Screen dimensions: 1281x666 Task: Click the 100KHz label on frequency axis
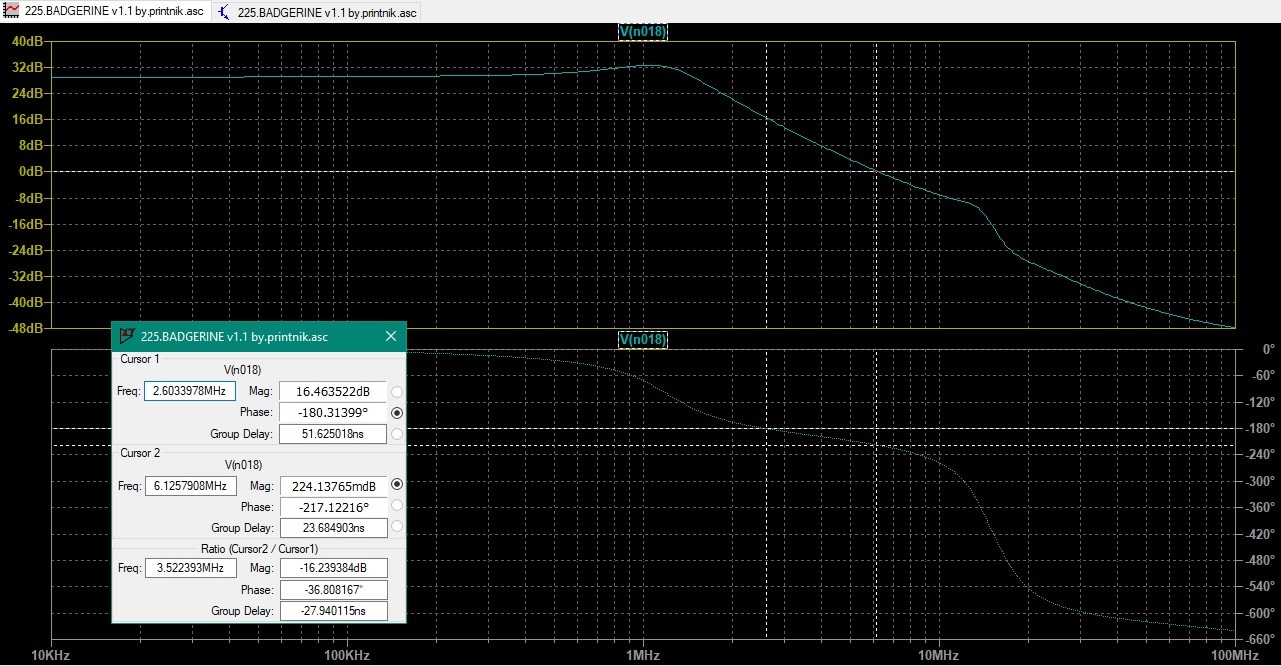[347, 656]
